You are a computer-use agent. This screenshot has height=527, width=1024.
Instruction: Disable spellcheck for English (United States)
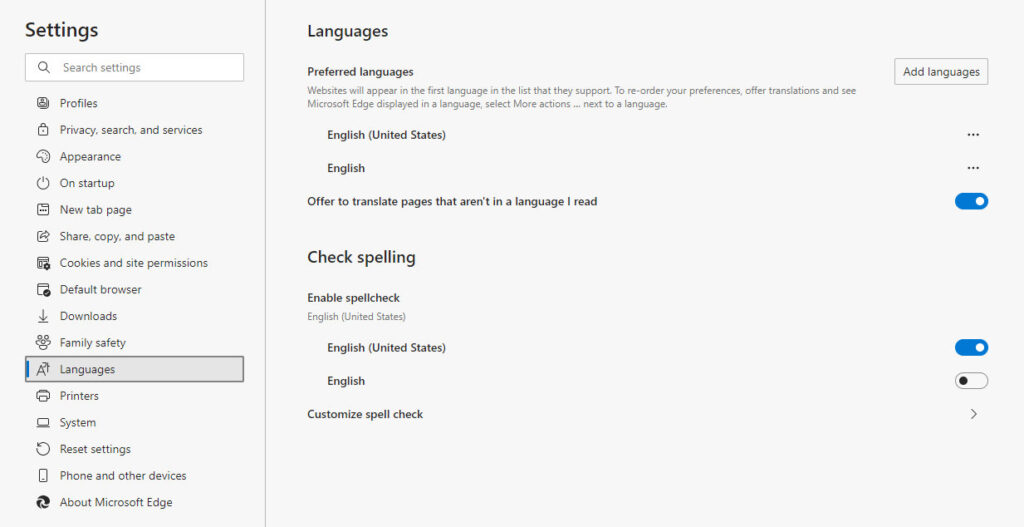click(971, 347)
